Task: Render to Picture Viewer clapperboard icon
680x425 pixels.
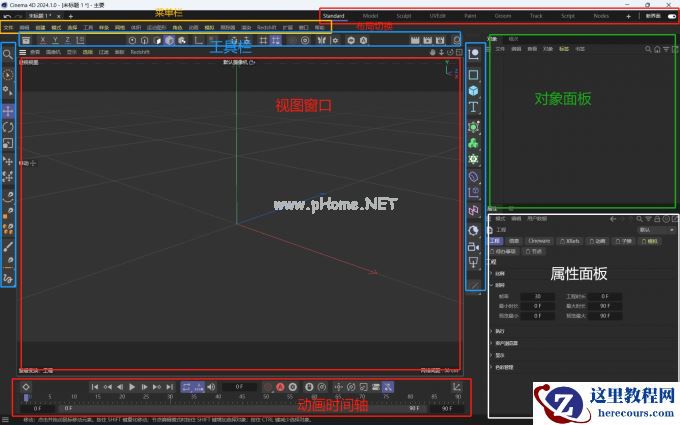Action: [x=428, y=40]
